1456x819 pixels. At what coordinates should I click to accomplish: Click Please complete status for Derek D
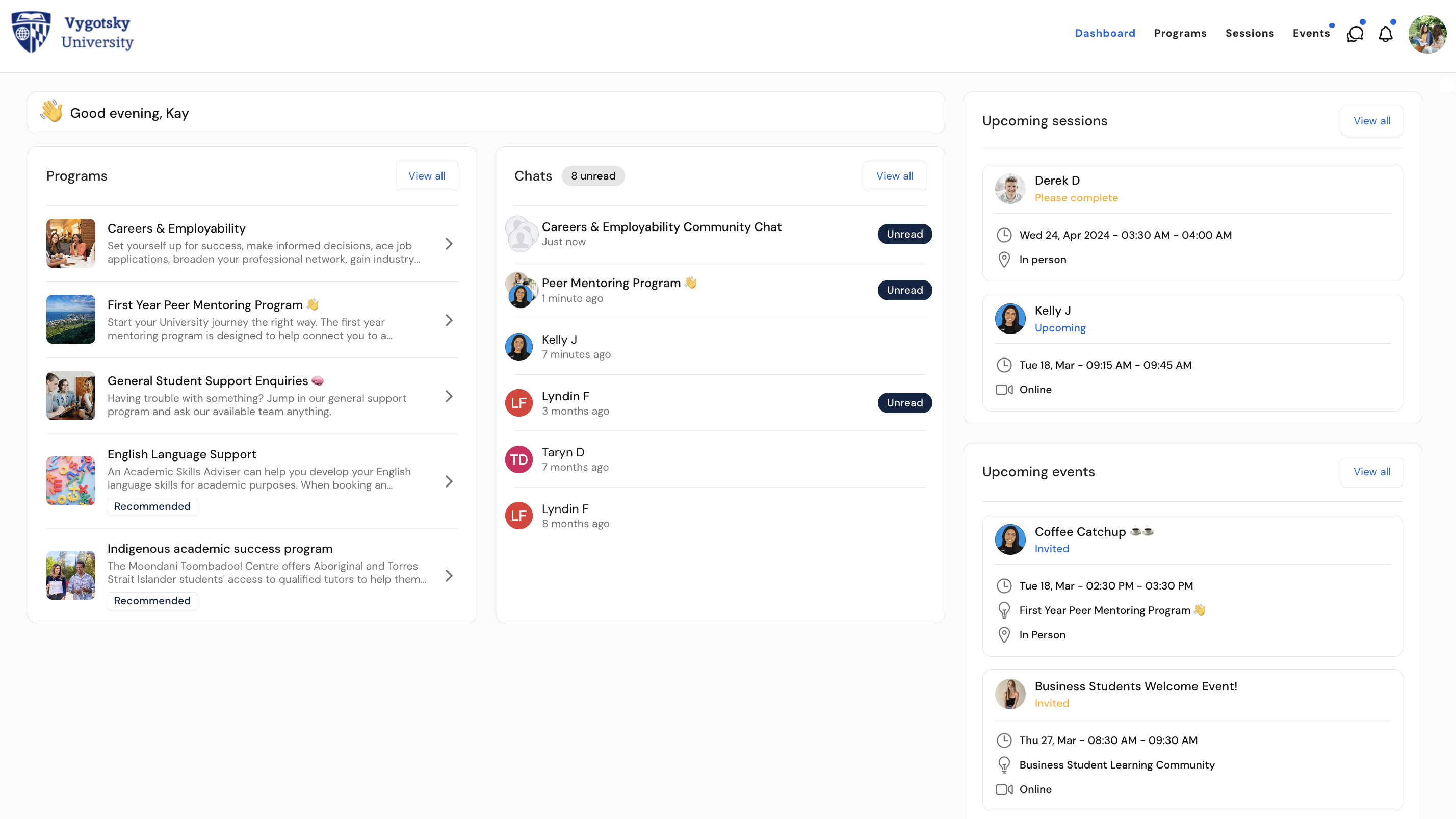pos(1076,198)
